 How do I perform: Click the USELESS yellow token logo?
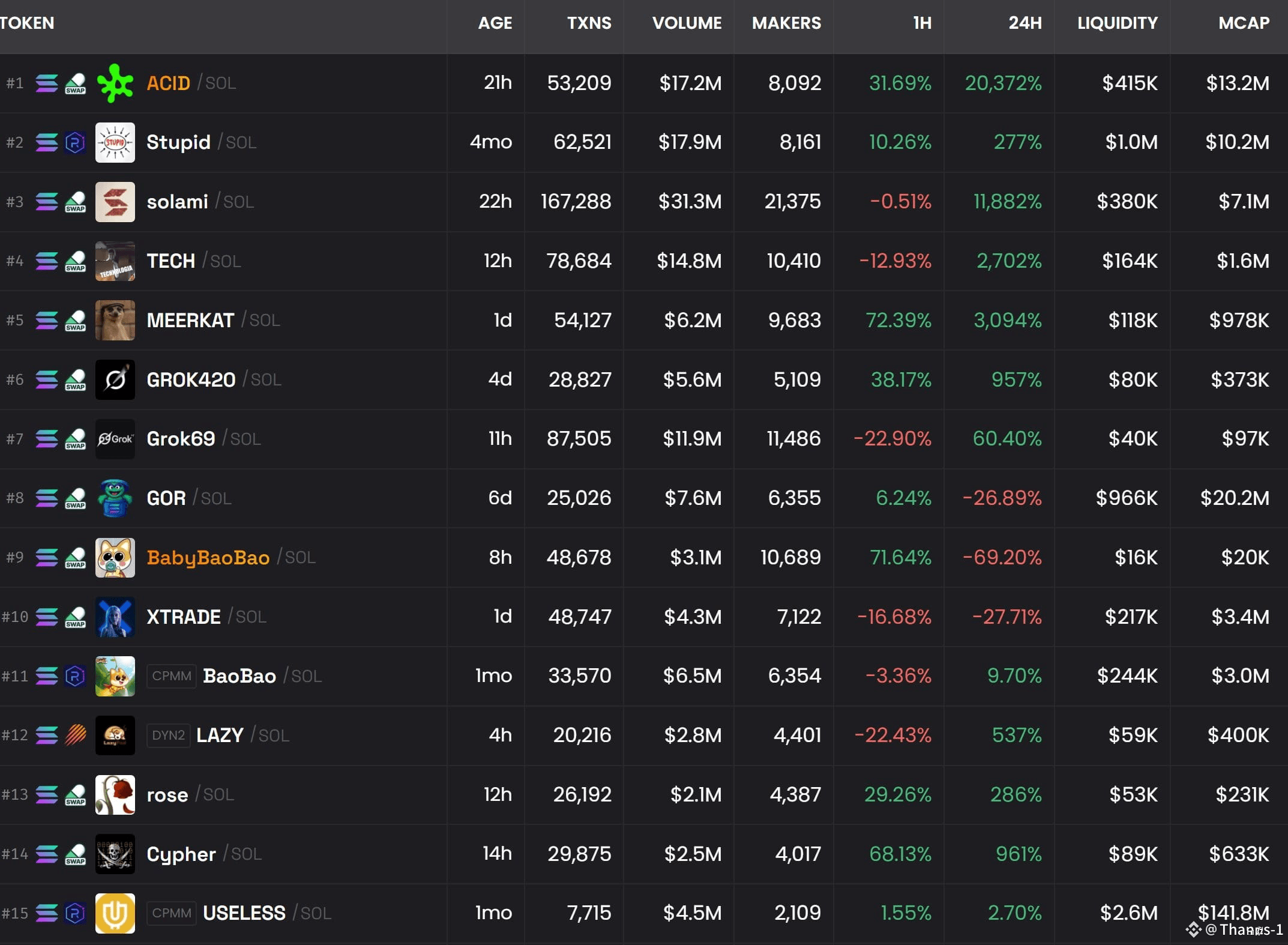(x=115, y=913)
